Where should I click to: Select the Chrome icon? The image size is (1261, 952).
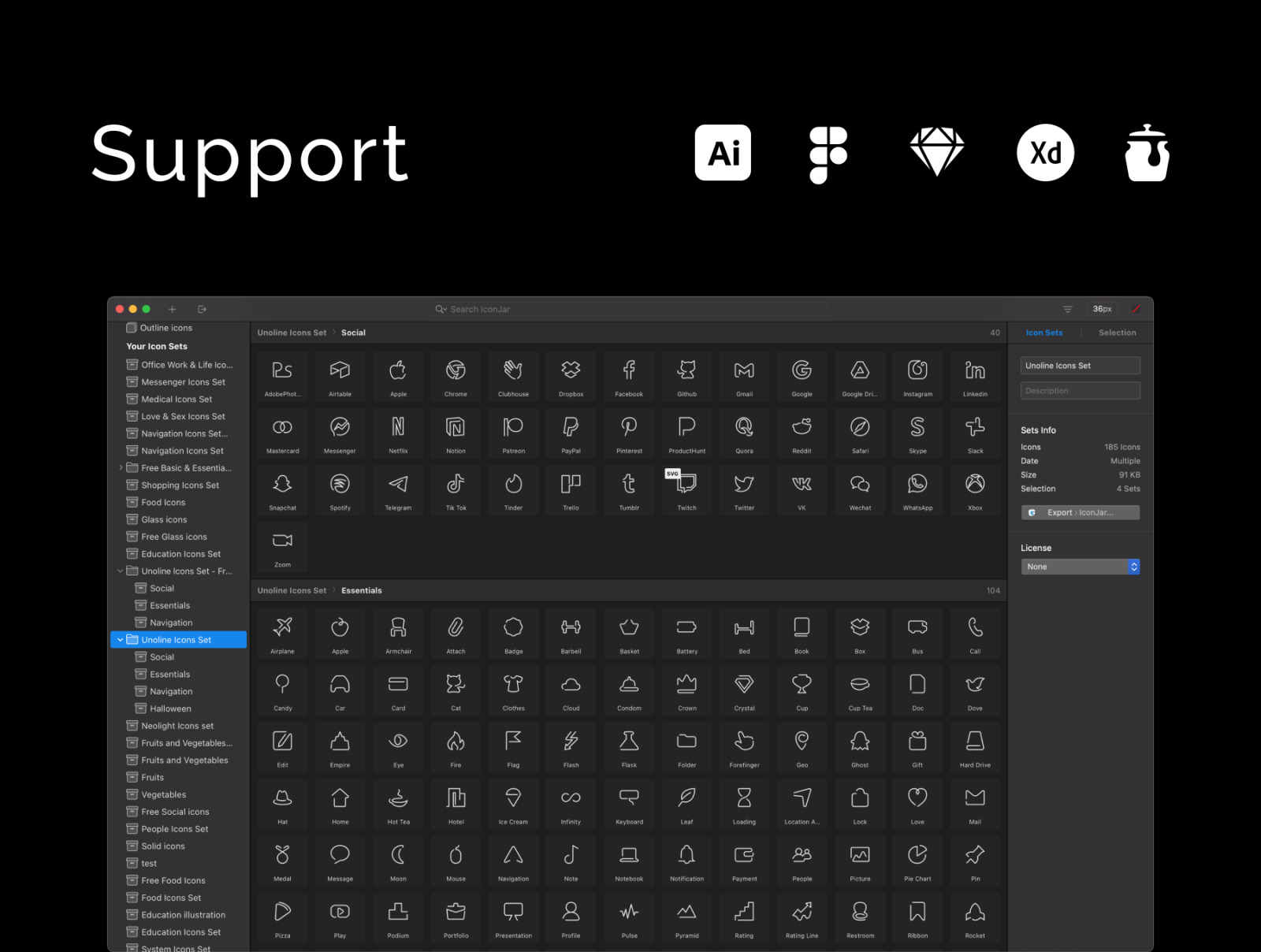[x=456, y=377]
